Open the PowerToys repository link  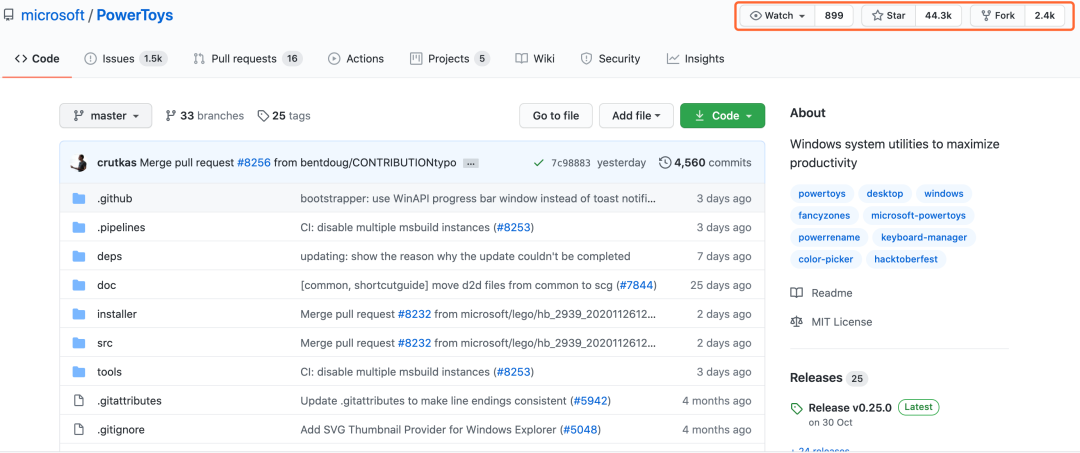[x=135, y=14]
